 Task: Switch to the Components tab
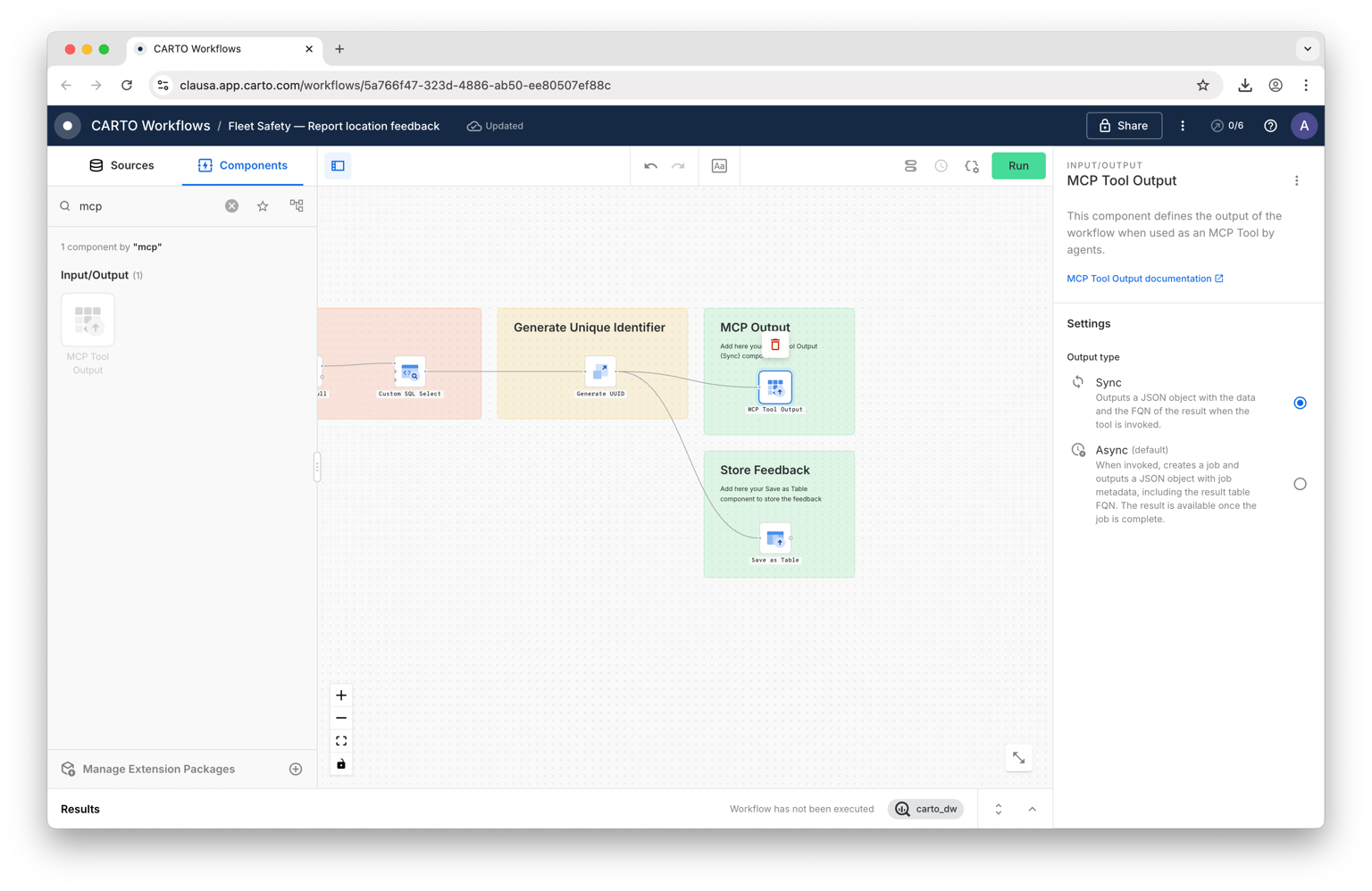pos(243,165)
